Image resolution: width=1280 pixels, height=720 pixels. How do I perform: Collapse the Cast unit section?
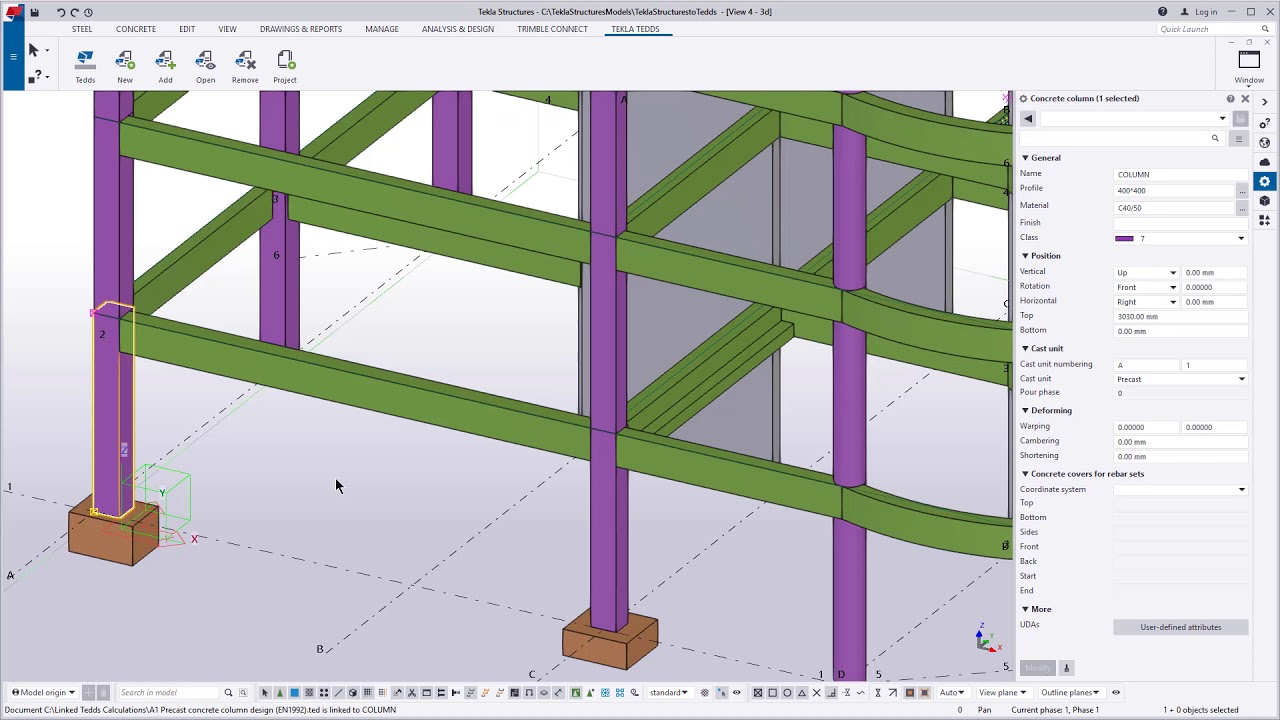coord(1025,349)
